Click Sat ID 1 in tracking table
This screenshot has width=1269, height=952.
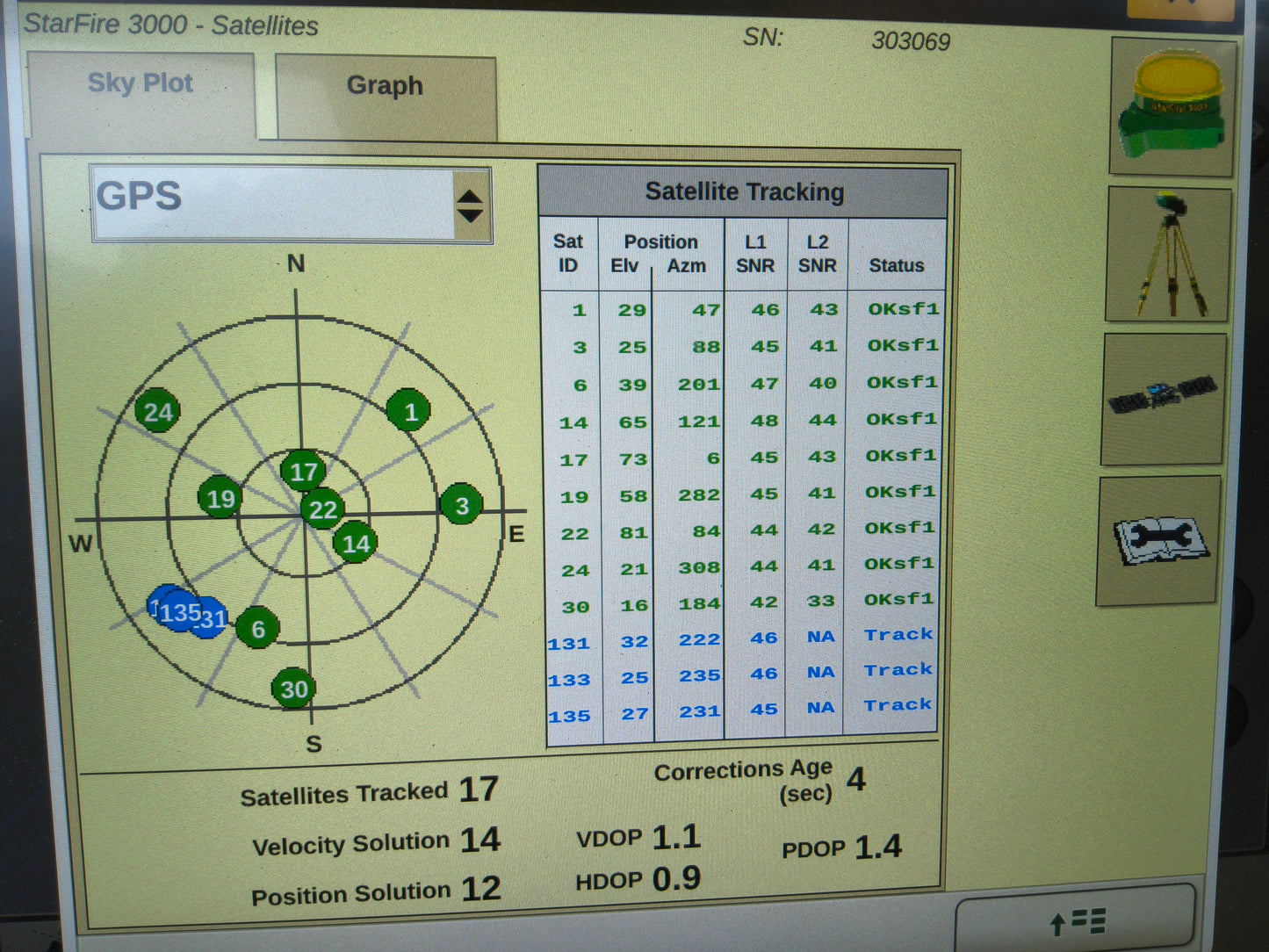[x=579, y=310]
